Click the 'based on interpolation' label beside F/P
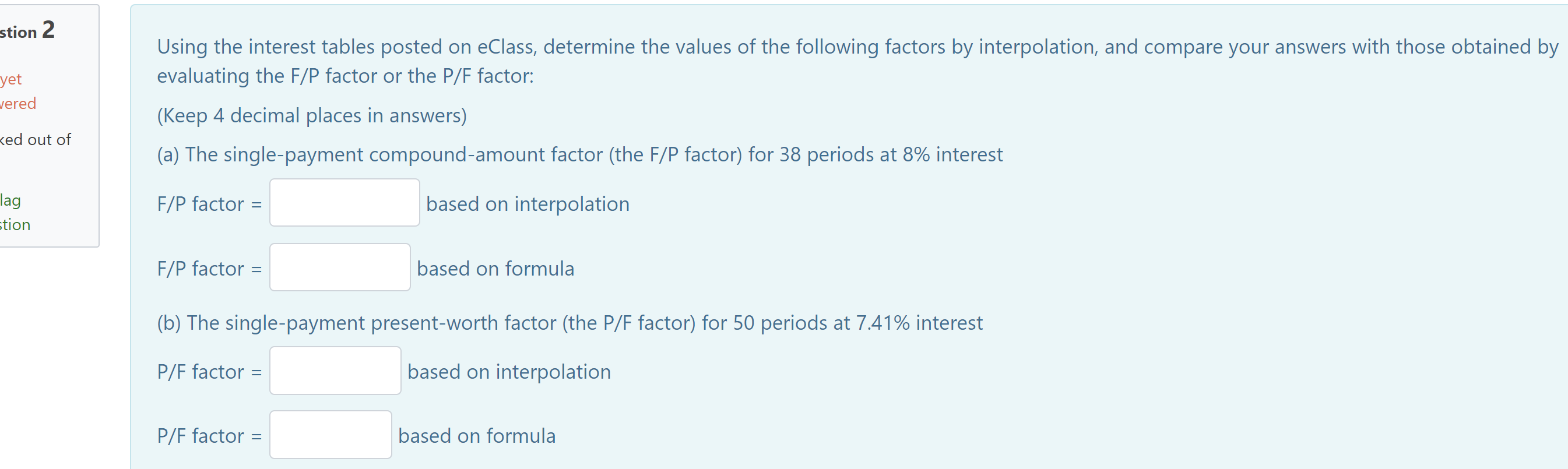The height and width of the screenshot is (469, 1568). (x=527, y=204)
